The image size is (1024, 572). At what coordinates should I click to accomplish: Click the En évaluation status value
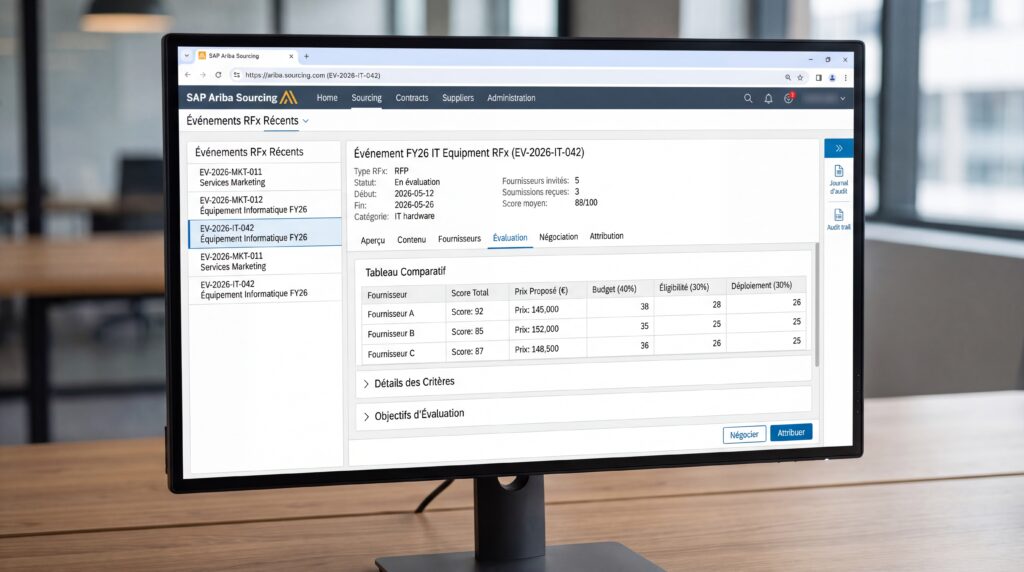click(x=417, y=182)
